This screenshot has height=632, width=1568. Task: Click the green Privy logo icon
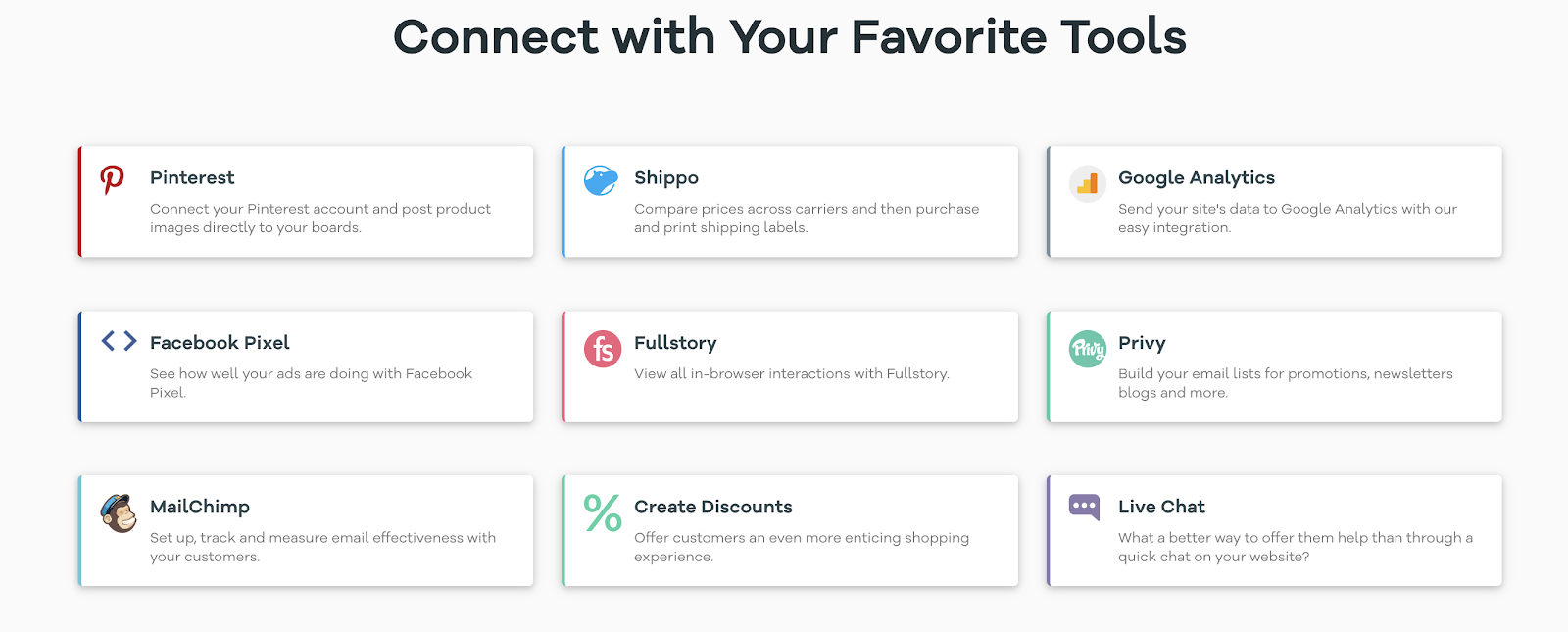1086,349
